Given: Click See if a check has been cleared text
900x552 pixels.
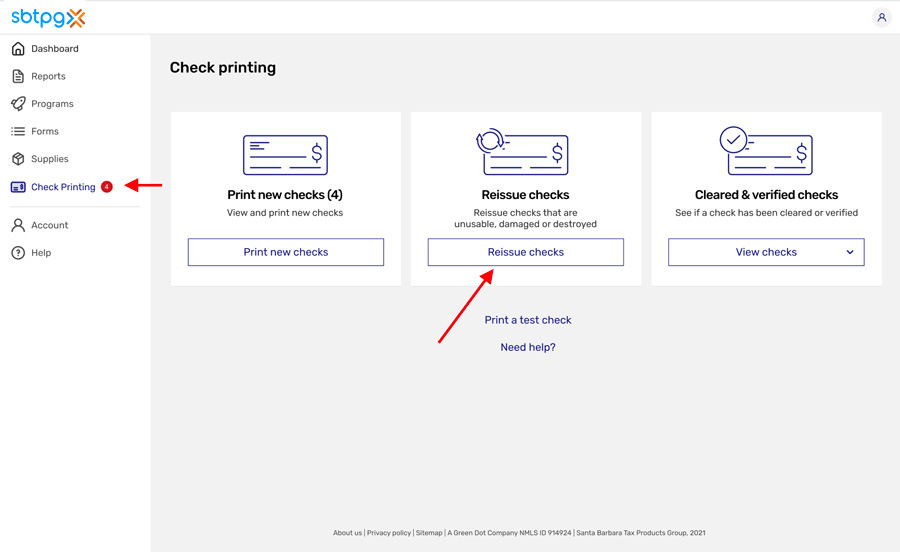Looking at the screenshot, I should [x=766, y=212].
